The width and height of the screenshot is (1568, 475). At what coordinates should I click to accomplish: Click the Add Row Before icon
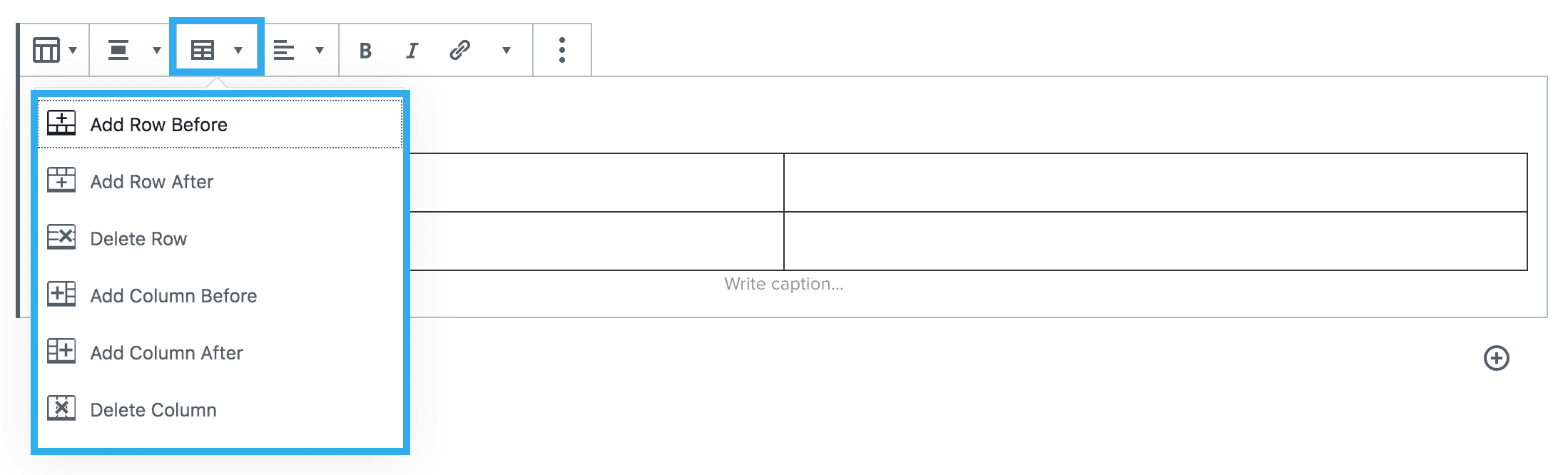pos(61,123)
